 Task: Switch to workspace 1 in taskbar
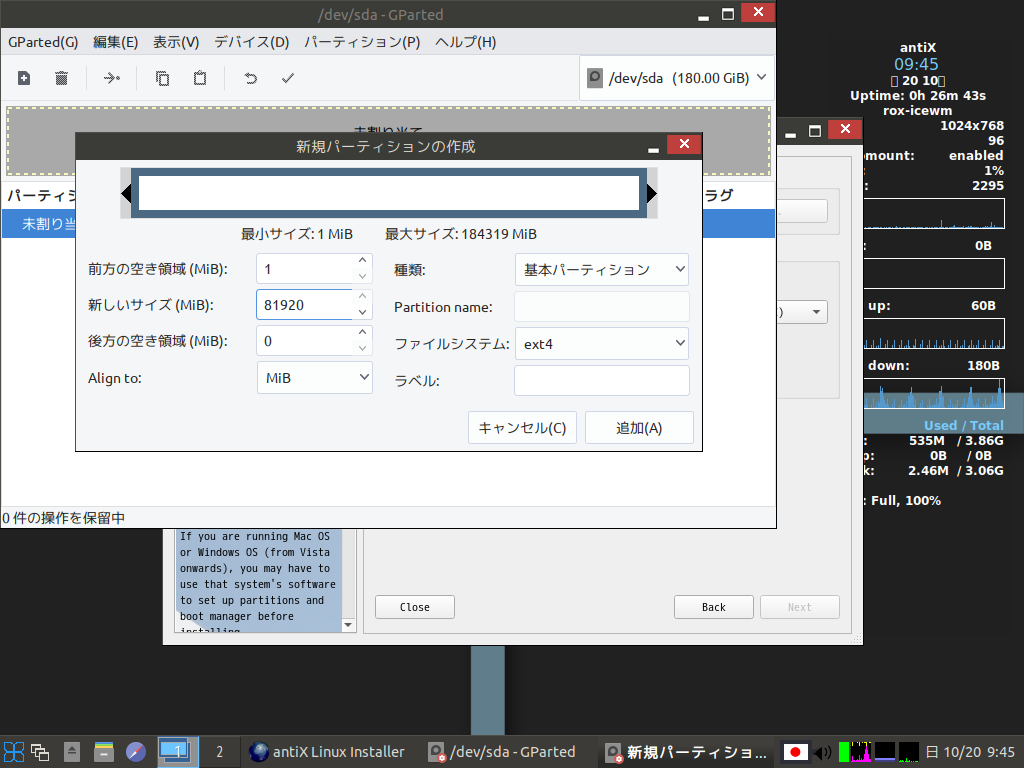click(178, 752)
